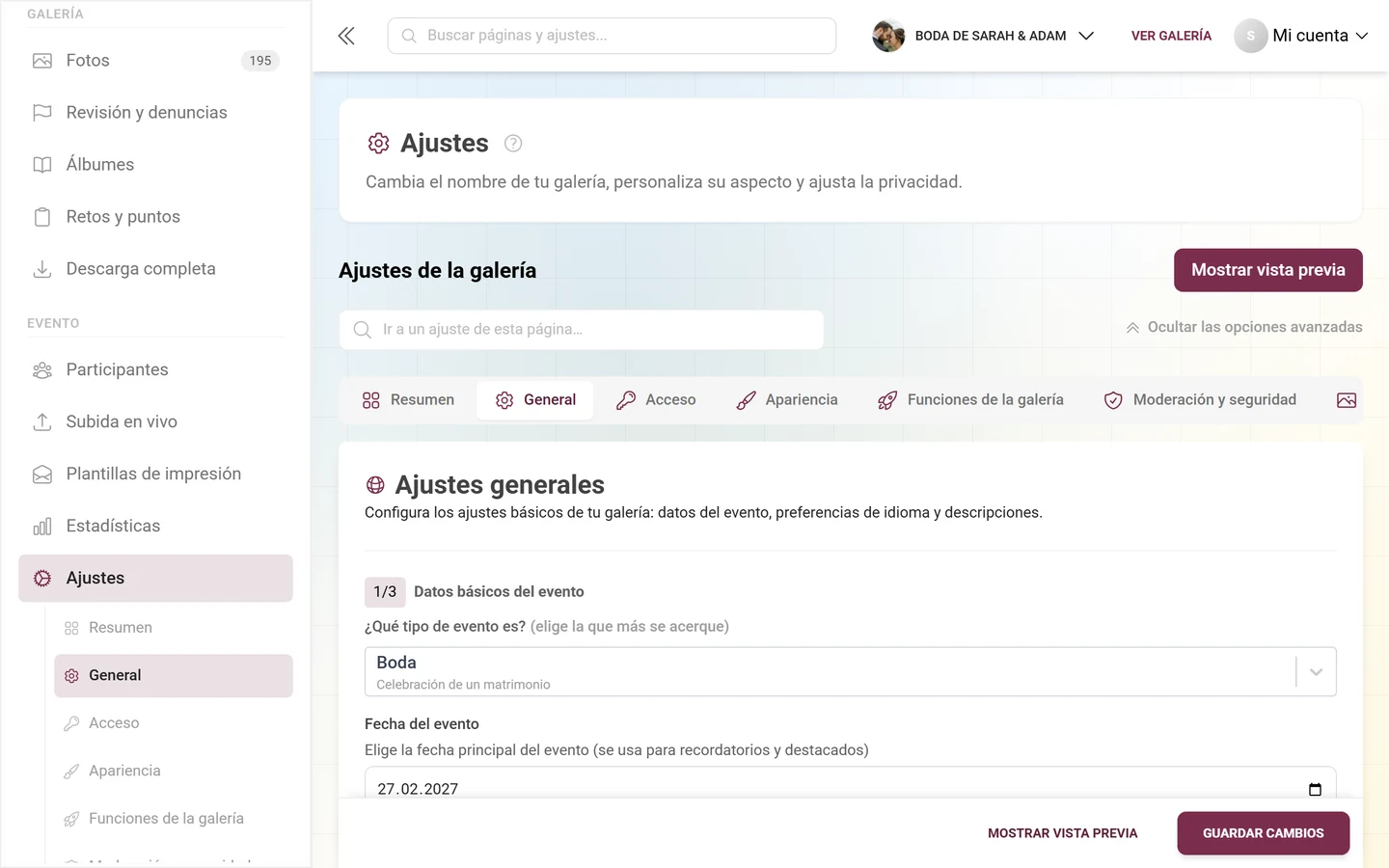Open the date picker calendar icon
Screen dimensions: 1389x868
click(x=1315, y=789)
